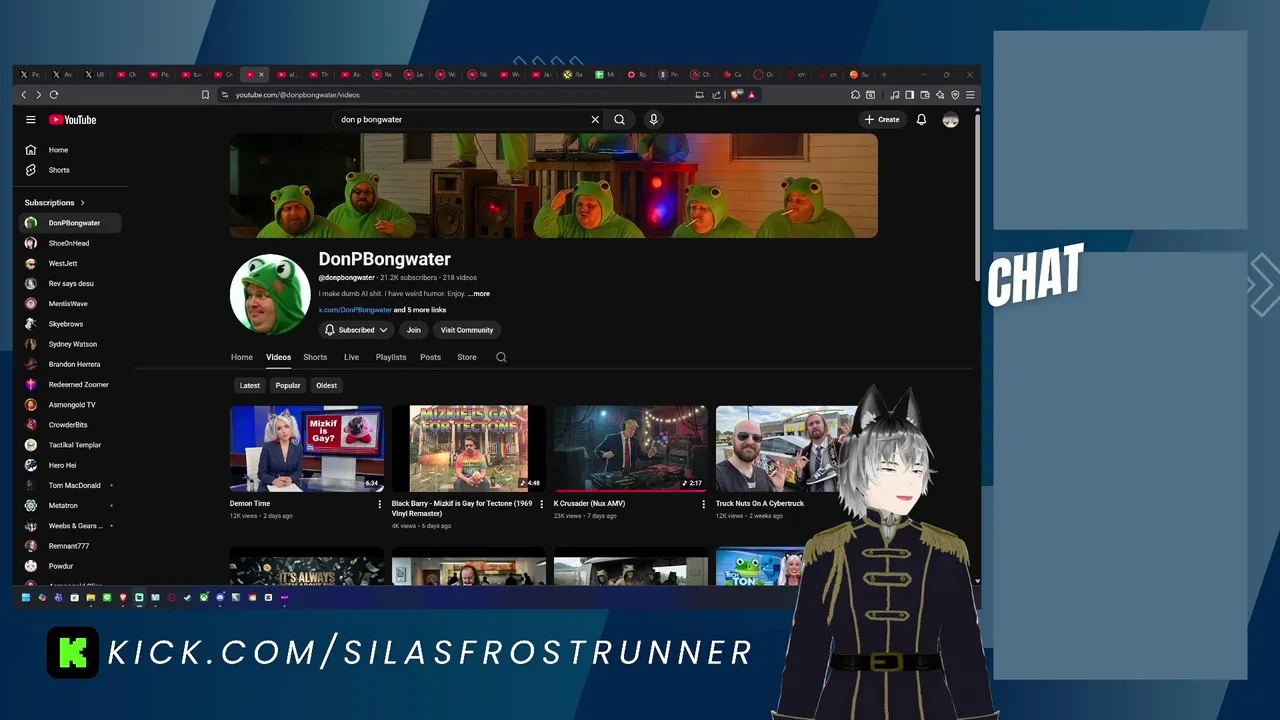Click the K Crusader (Nux AMV) thumbnail

tap(631, 448)
